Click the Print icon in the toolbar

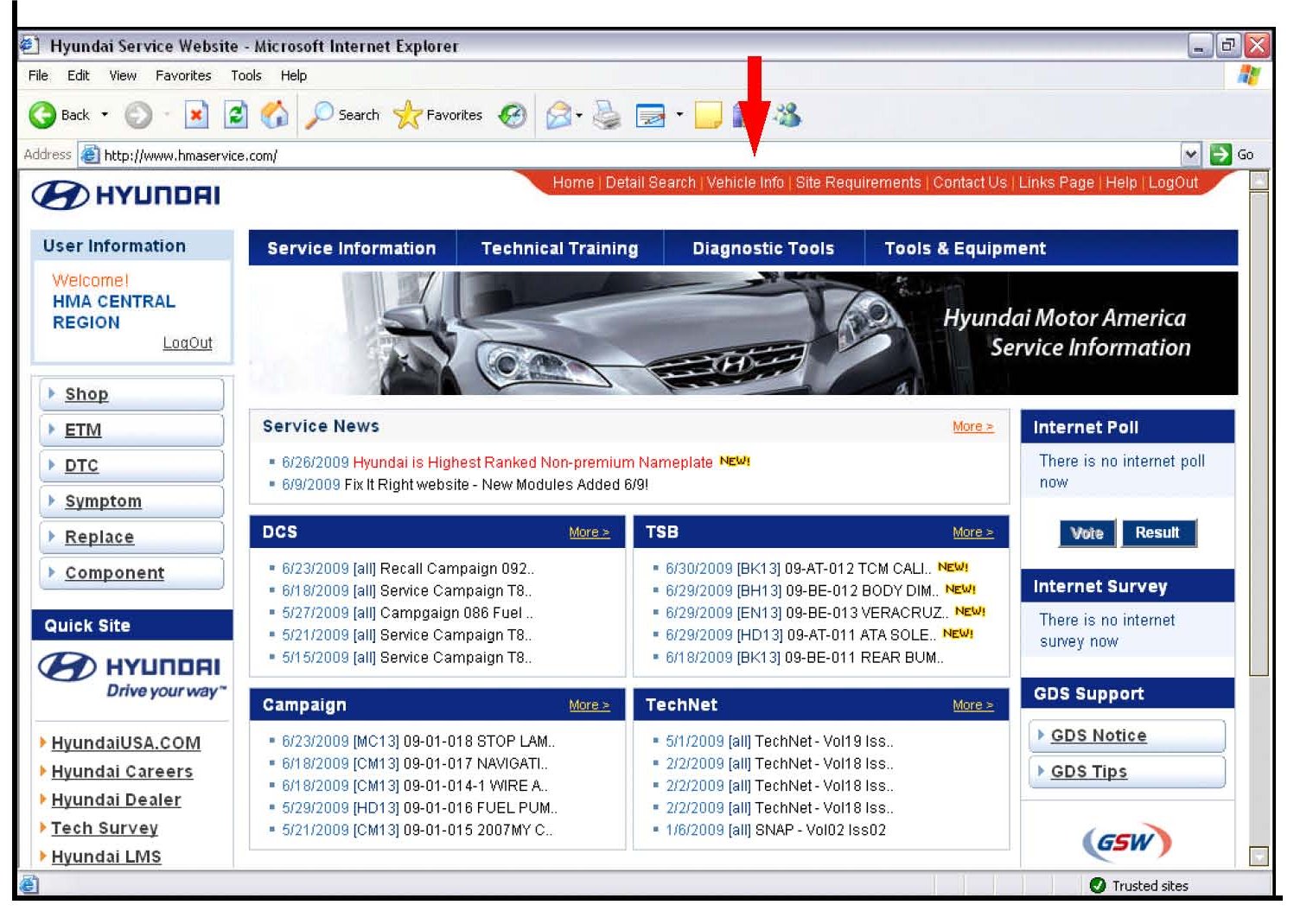(607, 115)
